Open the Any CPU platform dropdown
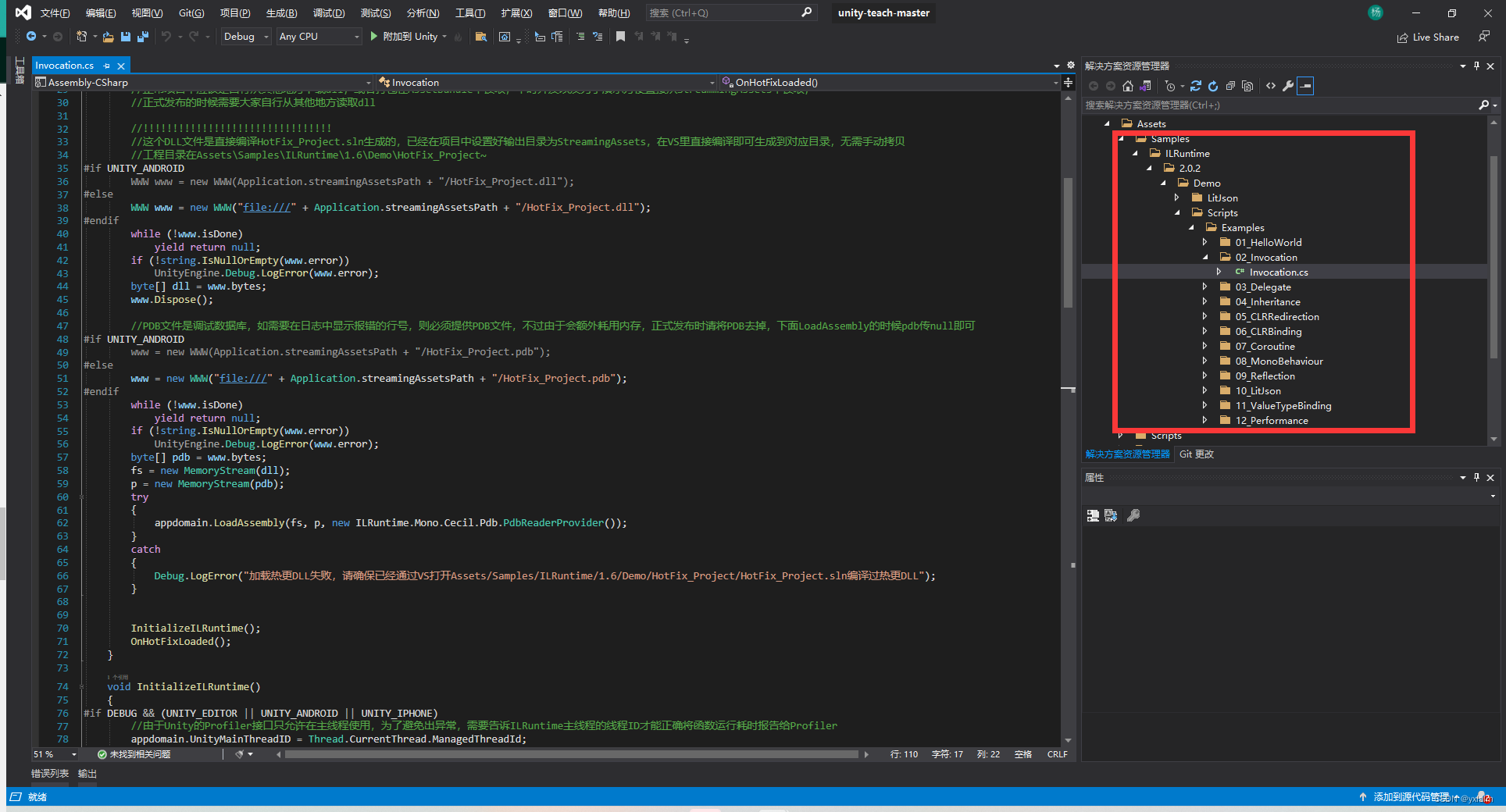This screenshot has height=812, width=1506. click(x=319, y=37)
